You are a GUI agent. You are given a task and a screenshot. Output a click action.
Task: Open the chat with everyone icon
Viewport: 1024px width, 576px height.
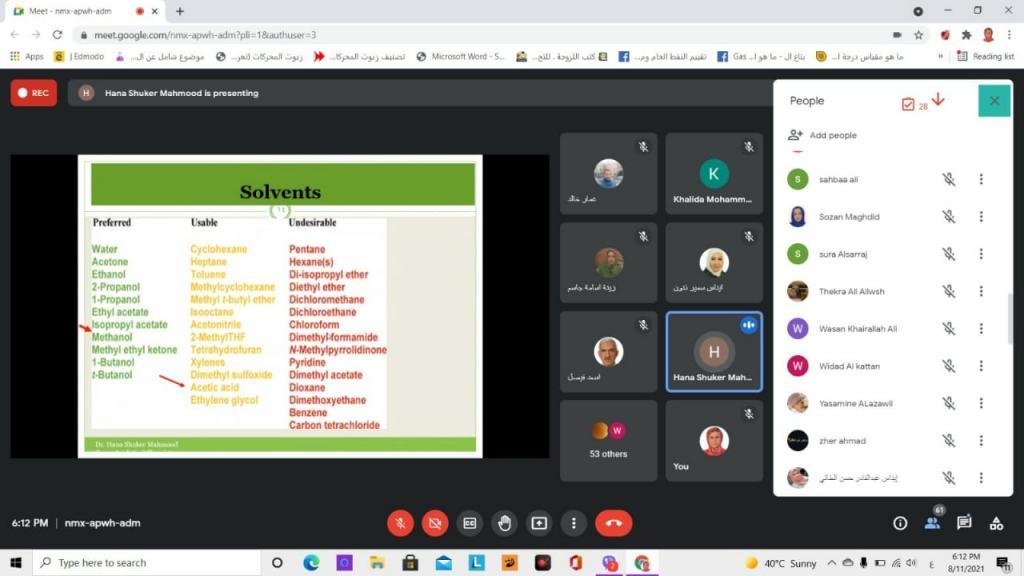tap(964, 523)
